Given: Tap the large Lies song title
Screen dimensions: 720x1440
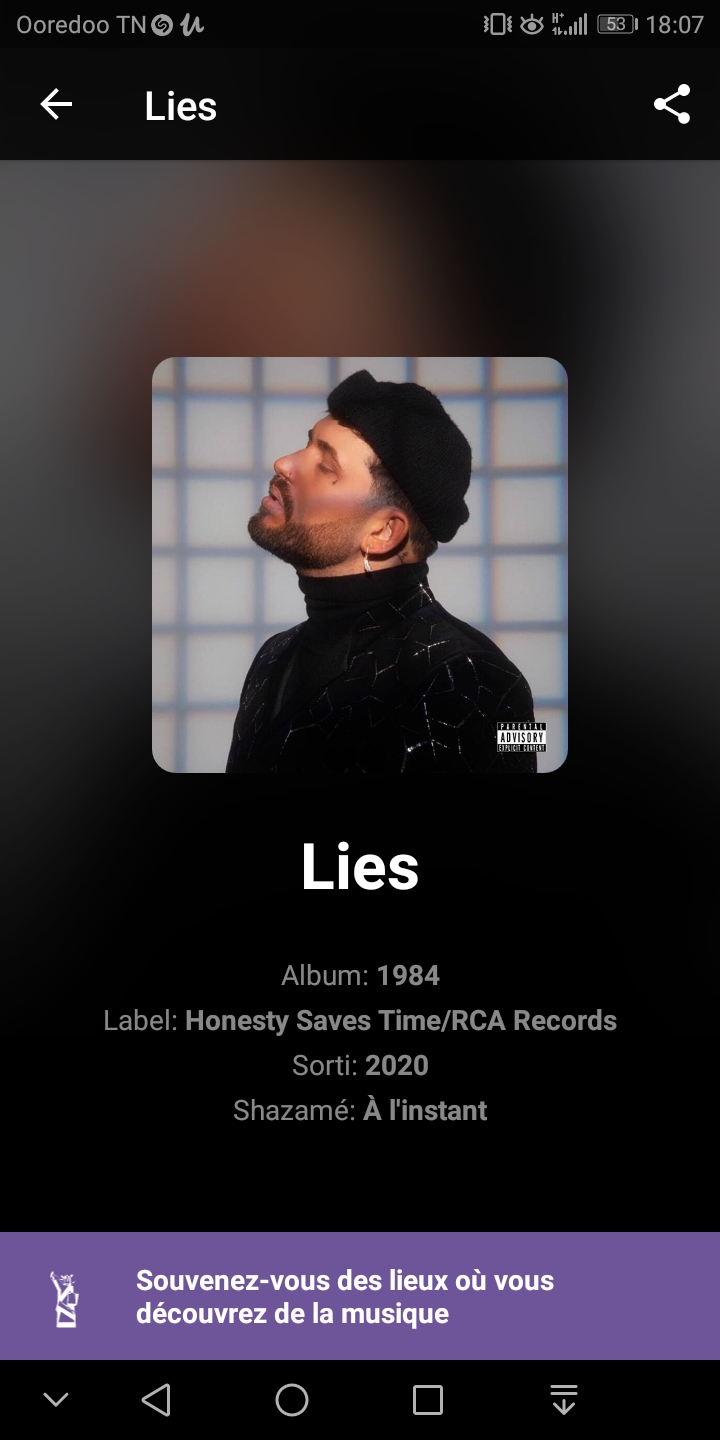Looking at the screenshot, I should pos(360,866).
